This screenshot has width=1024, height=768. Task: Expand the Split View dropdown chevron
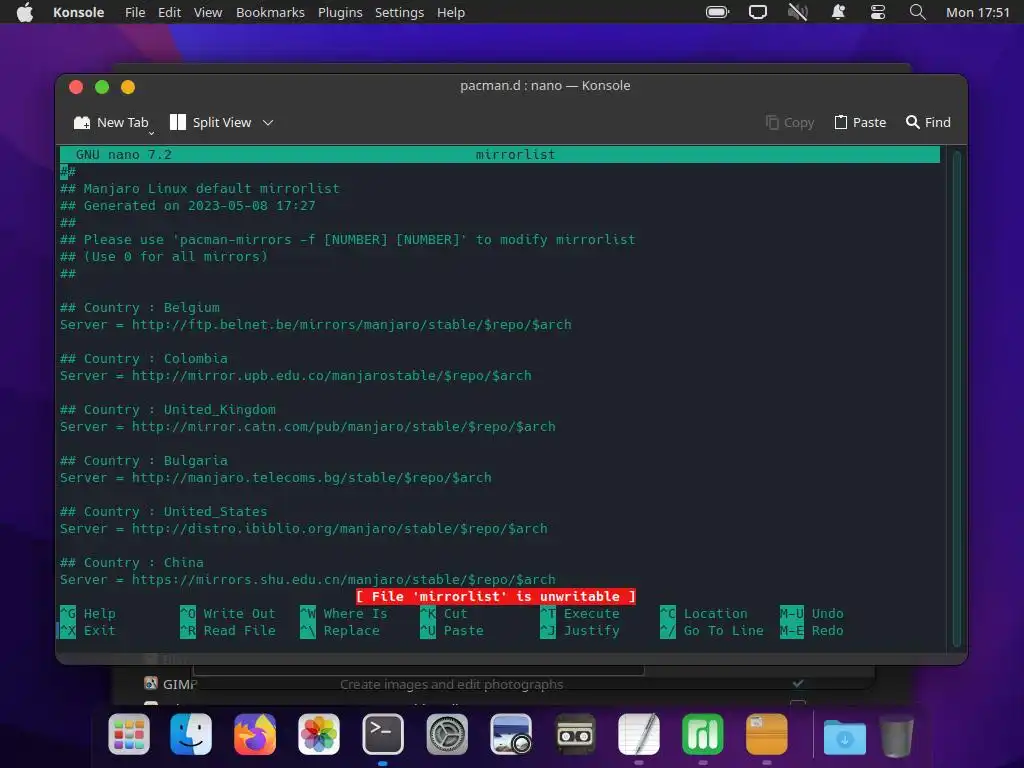click(x=268, y=123)
